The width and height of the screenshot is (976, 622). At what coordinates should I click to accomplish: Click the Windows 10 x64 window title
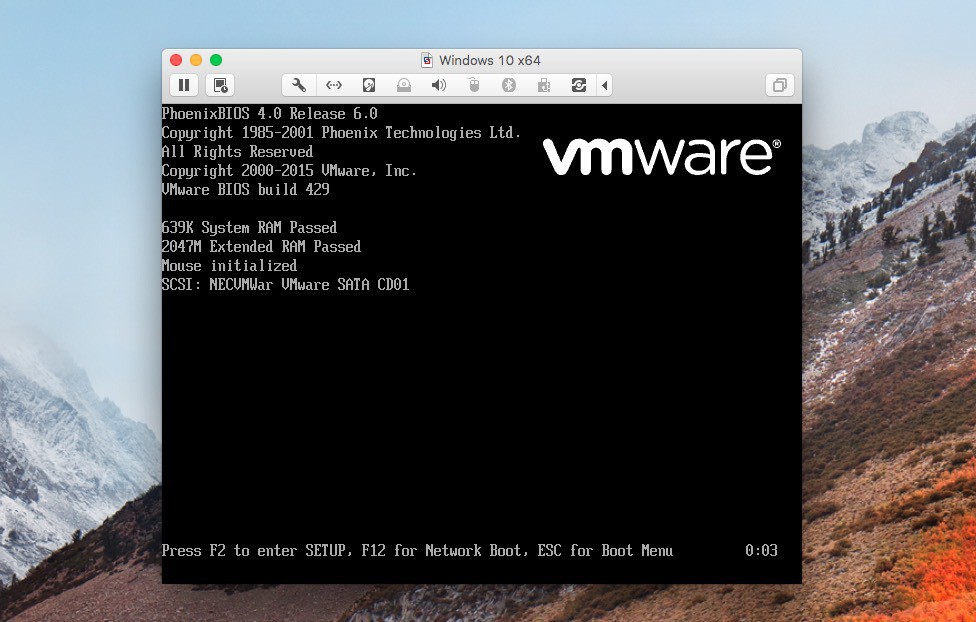490,60
